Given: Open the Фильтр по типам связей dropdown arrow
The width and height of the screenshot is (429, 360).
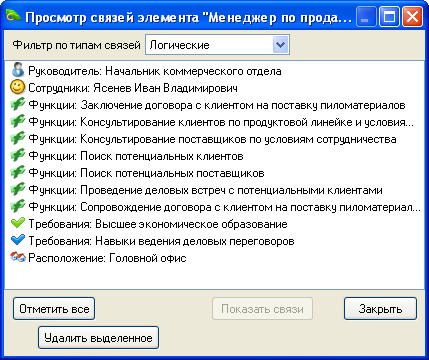Looking at the screenshot, I should pos(280,45).
